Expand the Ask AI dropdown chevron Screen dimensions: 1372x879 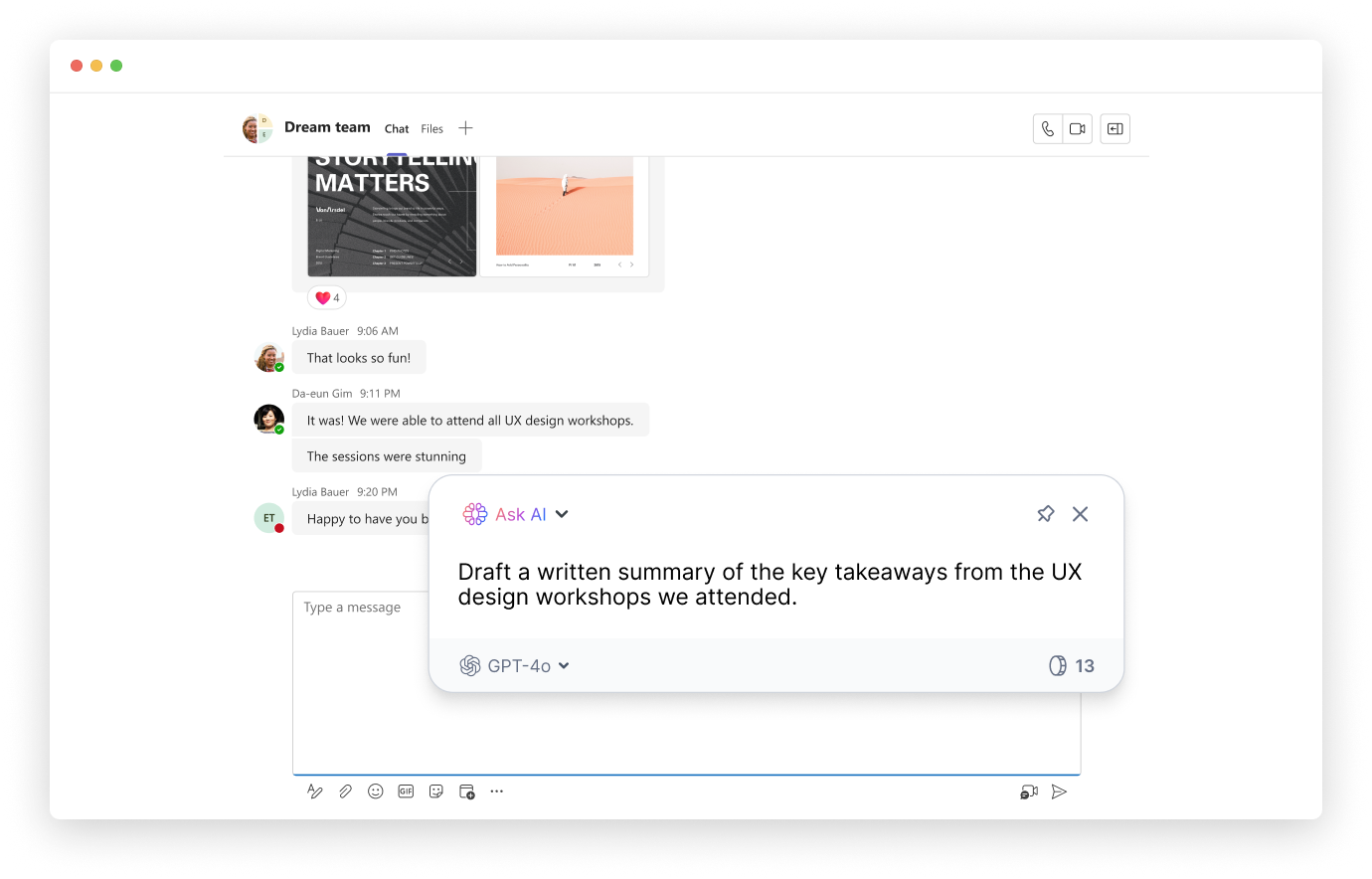pos(562,514)
